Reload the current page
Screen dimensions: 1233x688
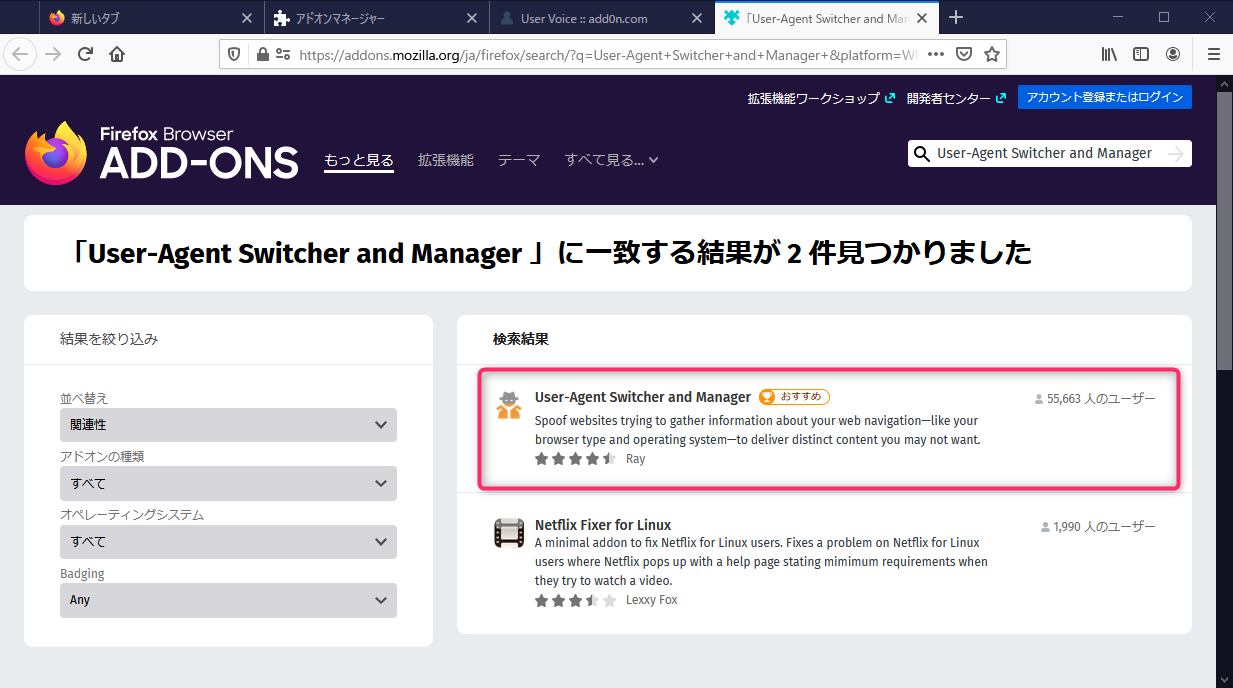[x=86, y=54]
